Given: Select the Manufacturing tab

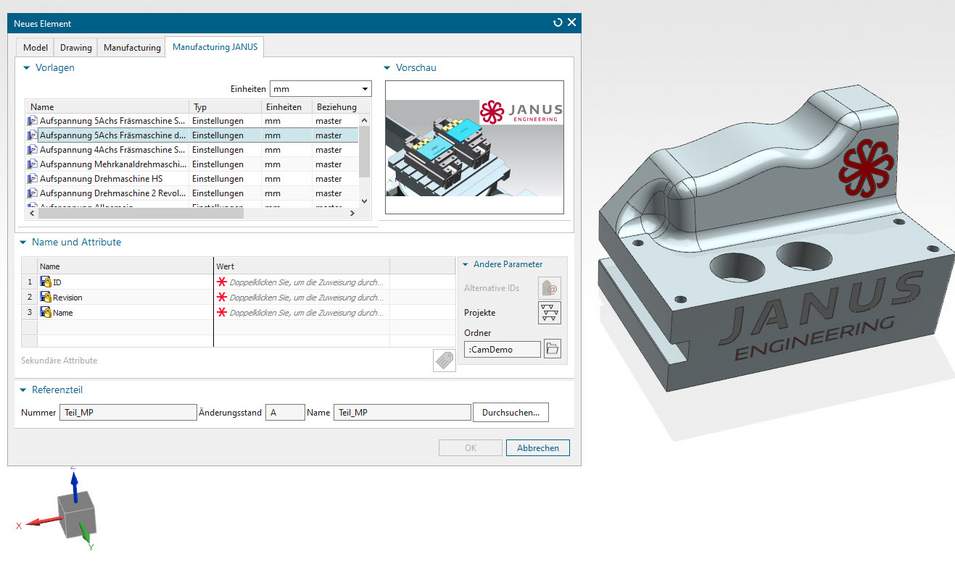Looking at the screenshot, I should (x=132, y=48).
